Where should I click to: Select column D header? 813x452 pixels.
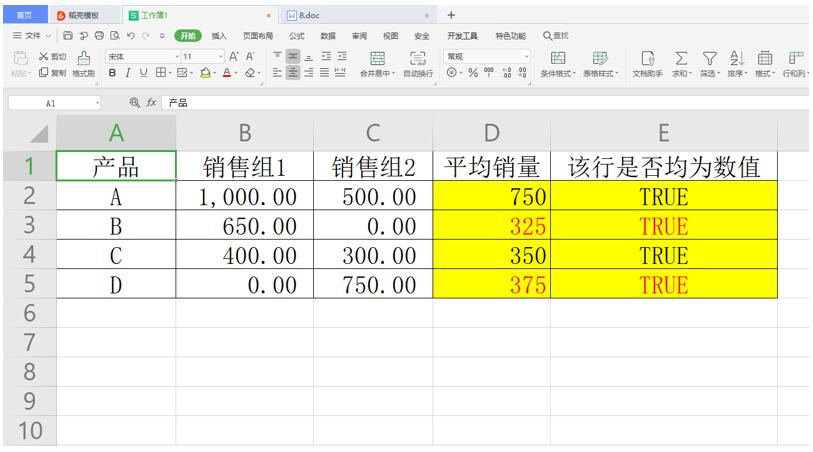click(x=492, y=133)
